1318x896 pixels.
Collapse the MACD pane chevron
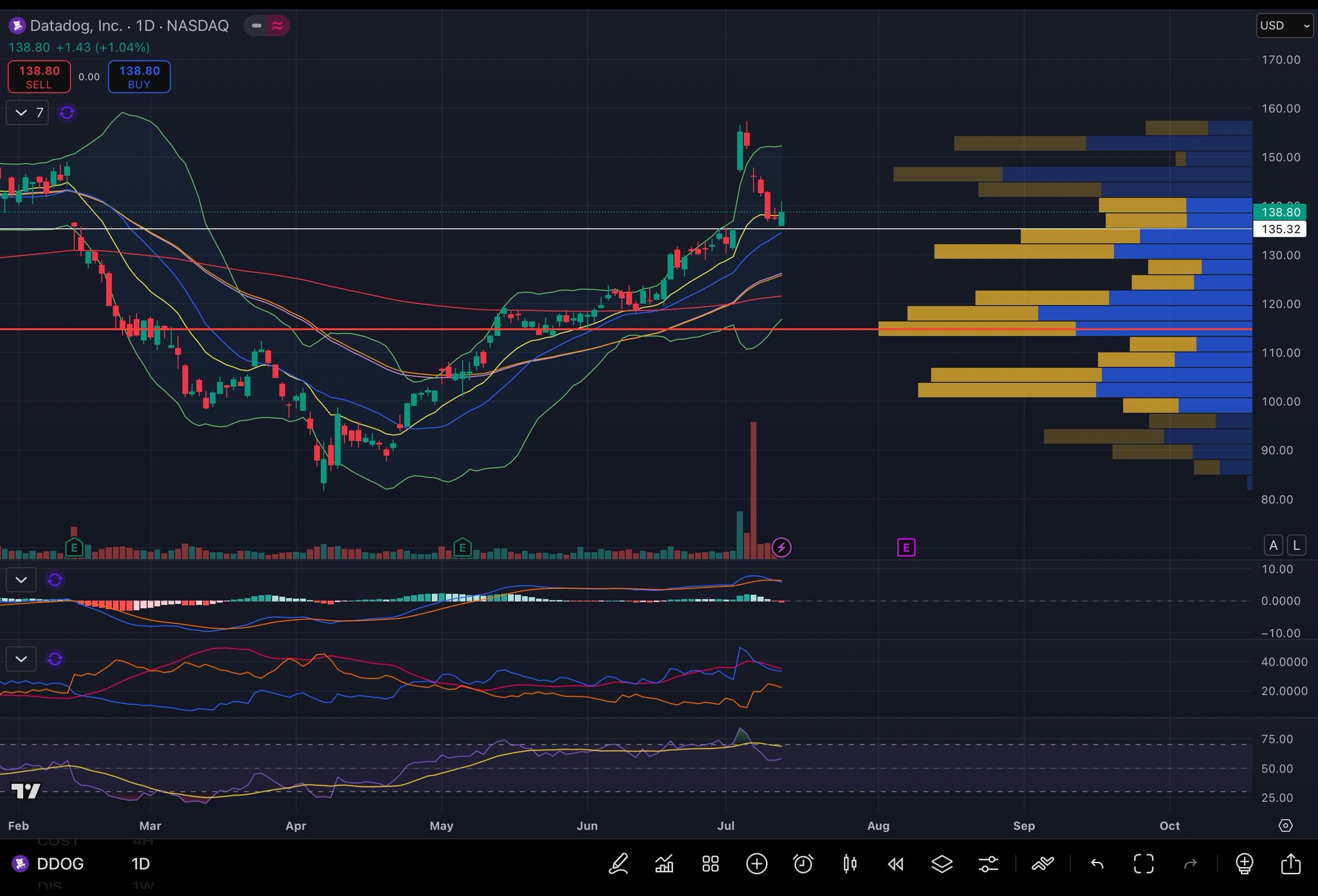21,580
